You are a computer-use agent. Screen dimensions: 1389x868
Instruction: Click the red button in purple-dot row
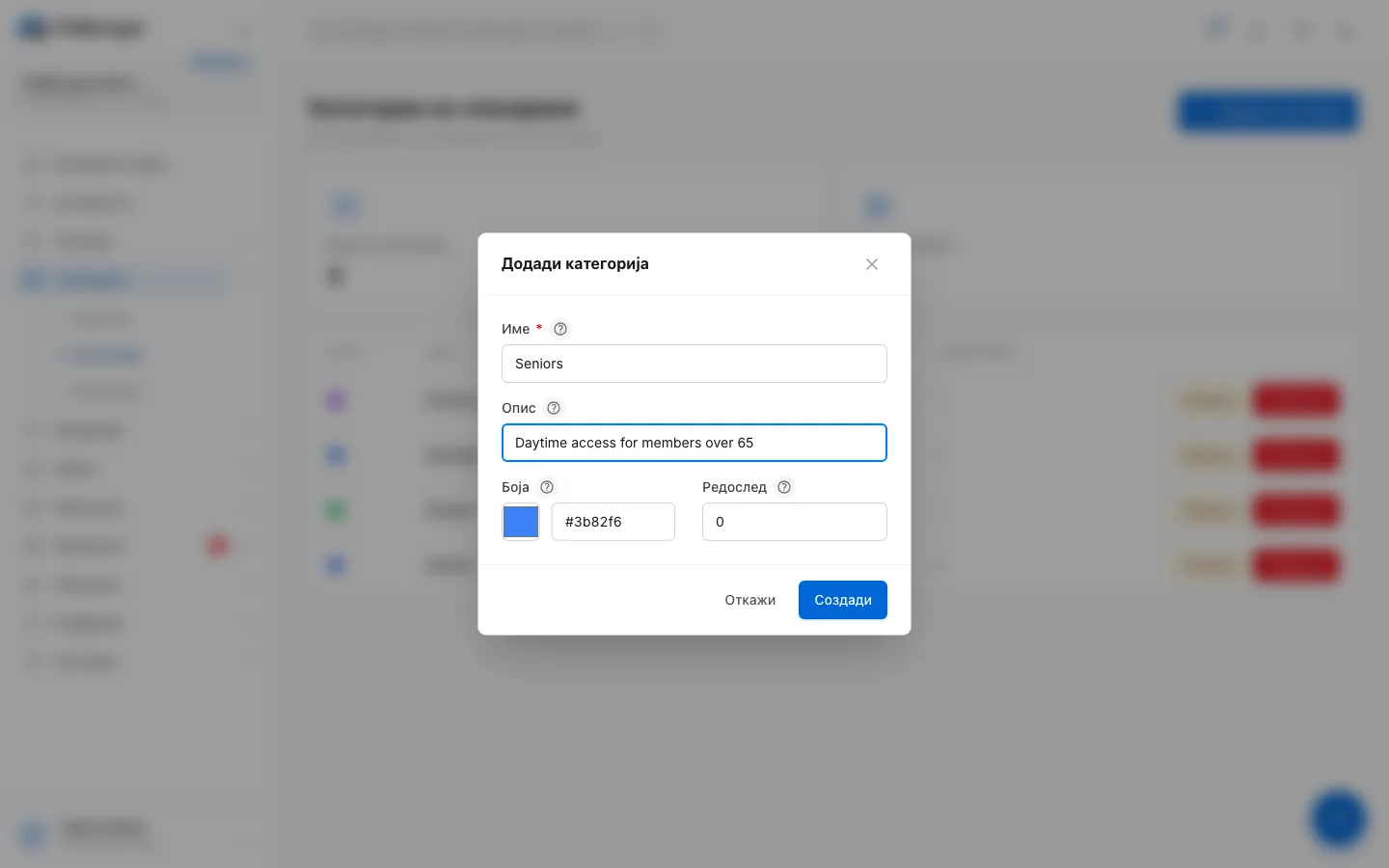[x=1295, y=399]
